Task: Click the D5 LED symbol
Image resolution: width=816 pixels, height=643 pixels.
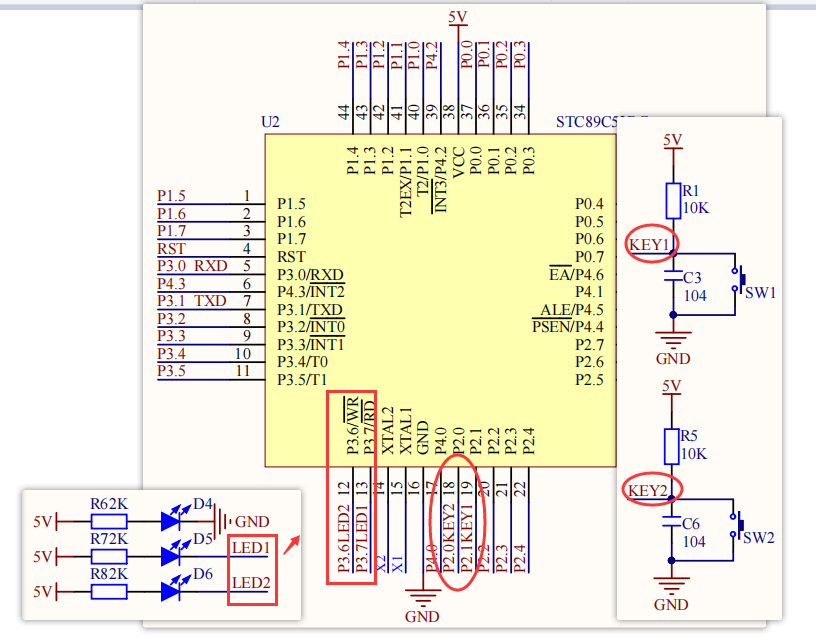Action: click(175, 552)
